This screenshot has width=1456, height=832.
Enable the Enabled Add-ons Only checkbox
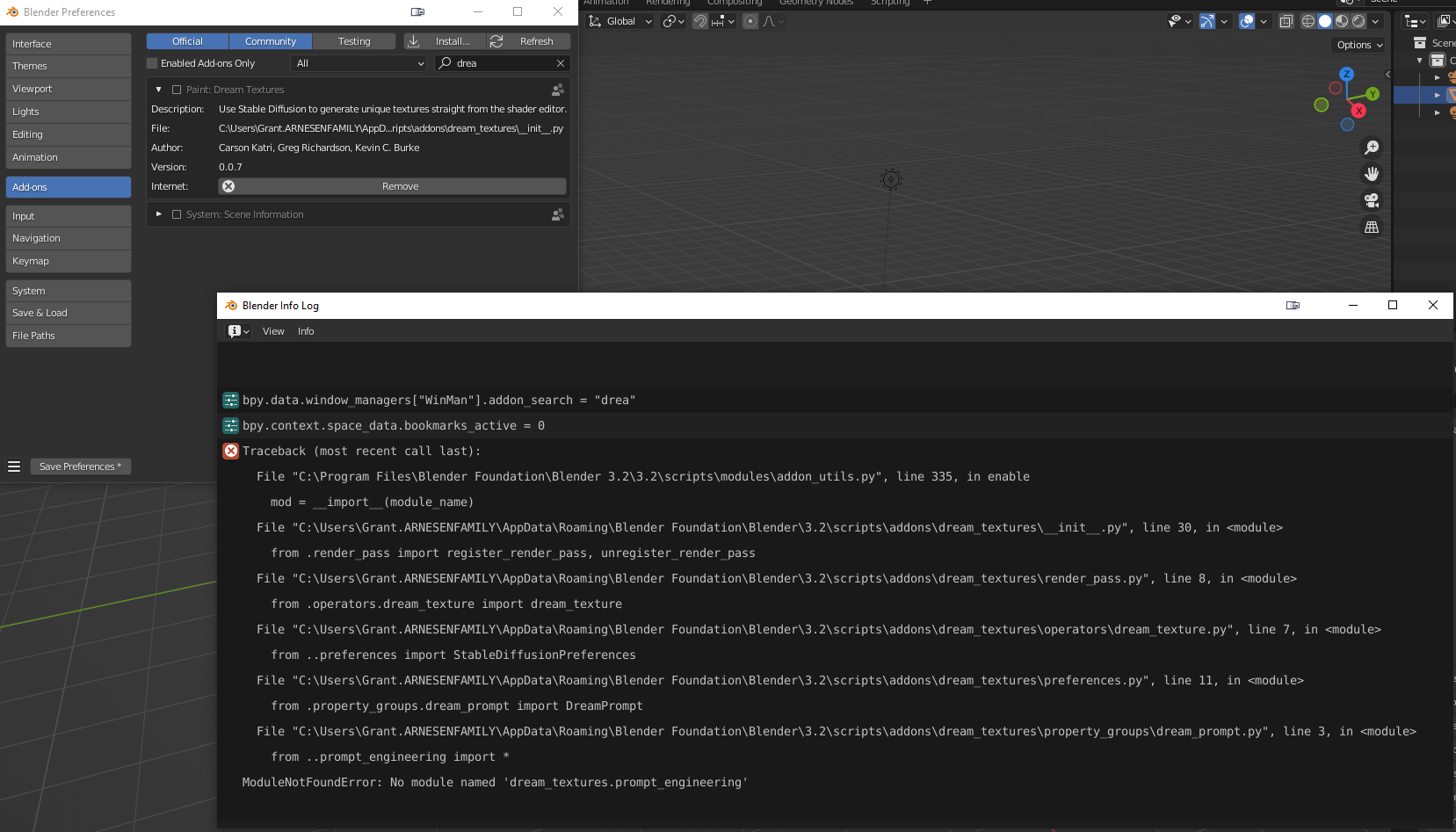coord(153,62)
